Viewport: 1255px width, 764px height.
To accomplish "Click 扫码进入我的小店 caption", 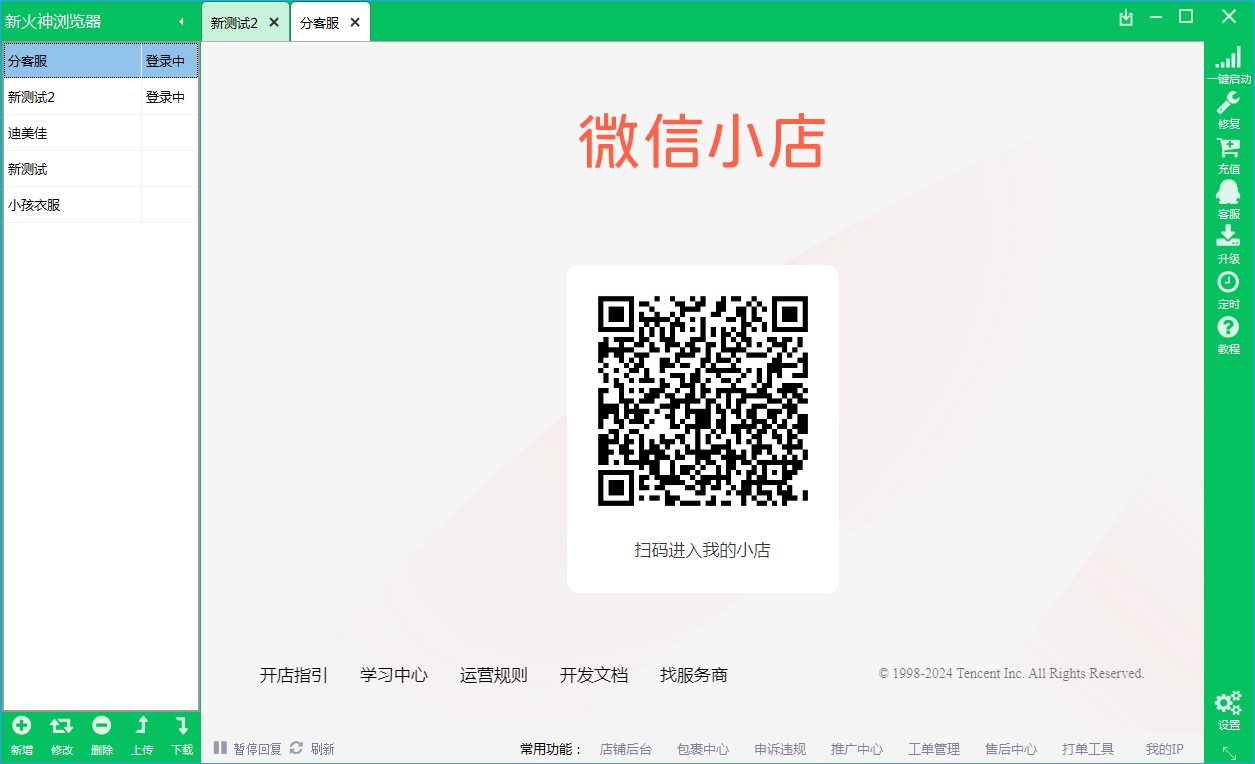I will pyautogui.click(x=703, y=550).
